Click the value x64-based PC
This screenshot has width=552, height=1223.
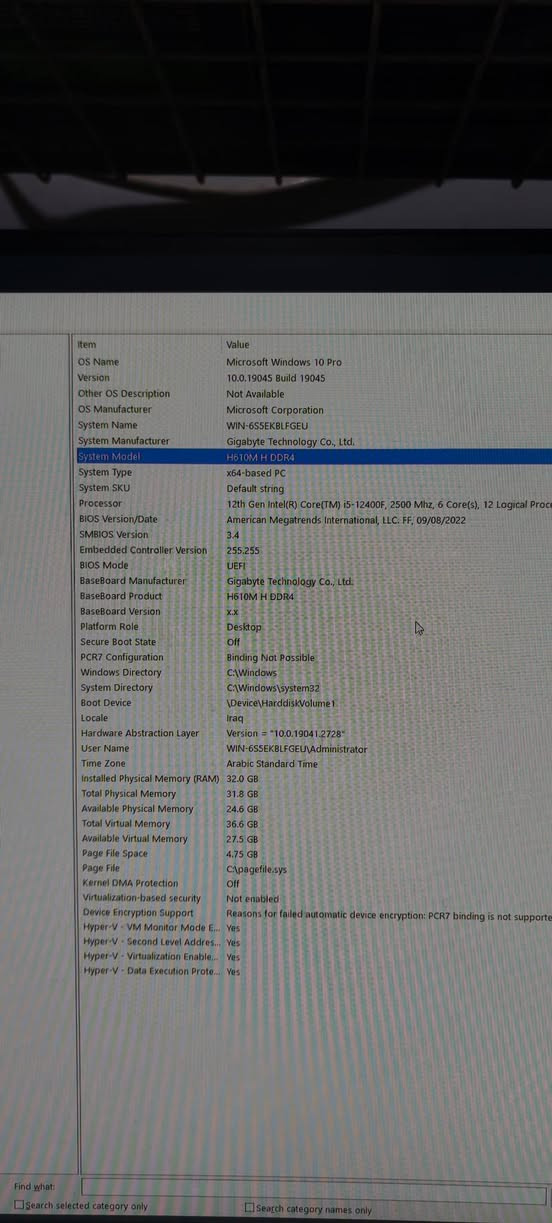(x=256, y=472)
